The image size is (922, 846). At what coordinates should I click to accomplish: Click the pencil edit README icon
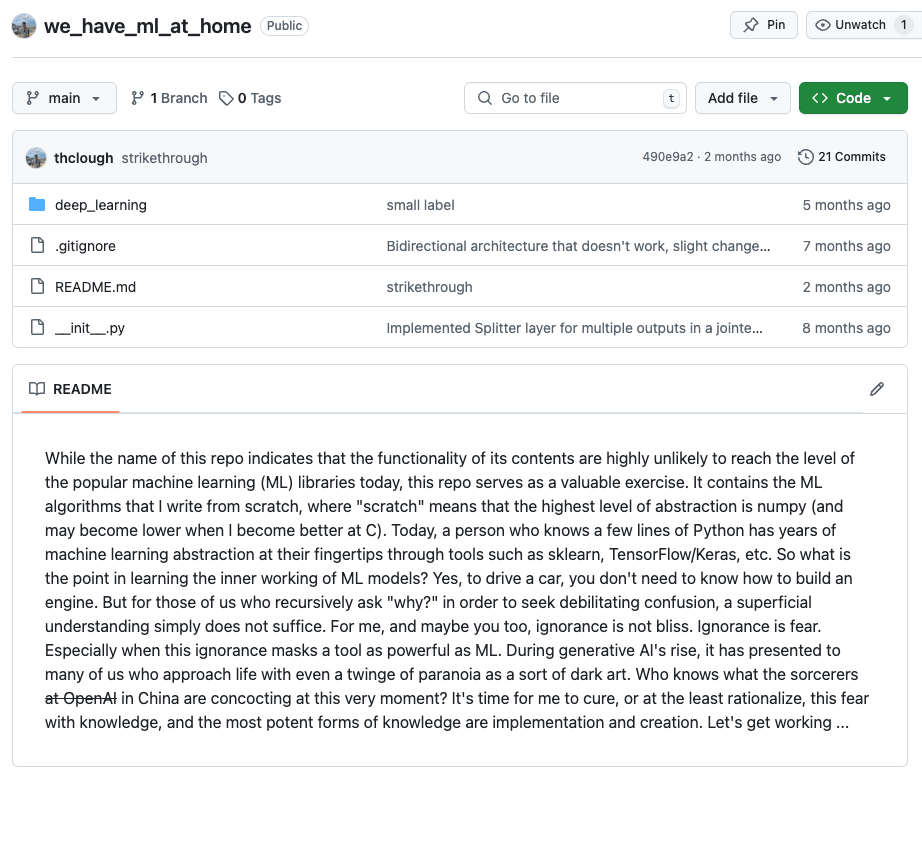pos(877,389)
